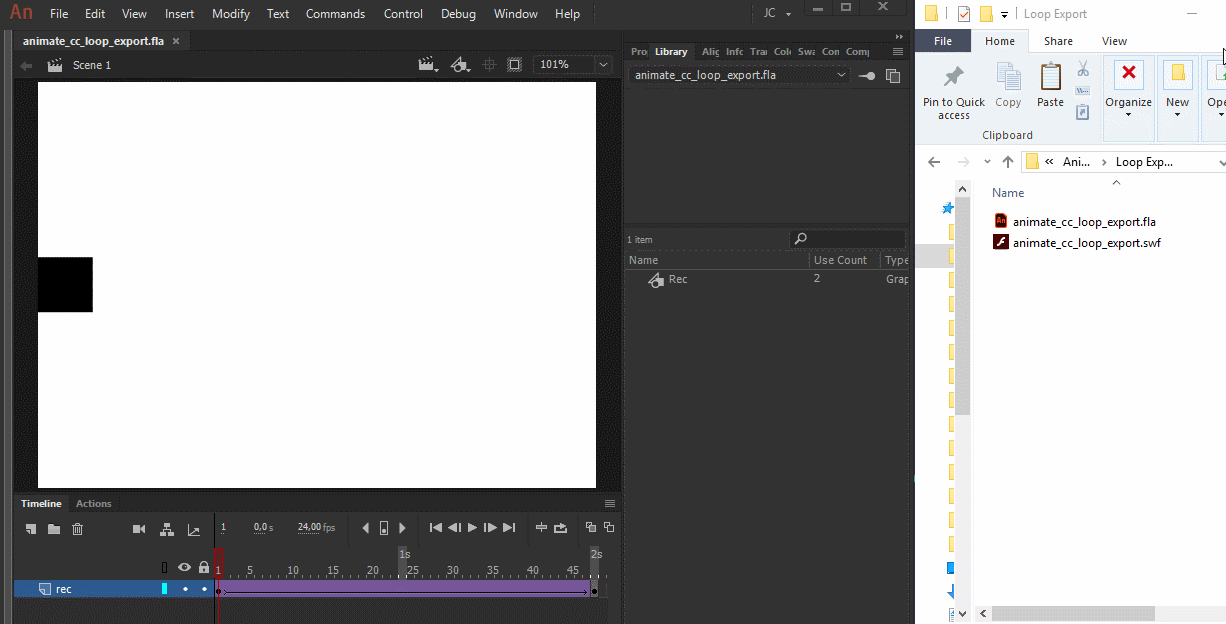Create a new layer in the timeline
Image resolution: width=1226 pixels, height=624 pixels.
pyautogui.click(x=30, y=528)
